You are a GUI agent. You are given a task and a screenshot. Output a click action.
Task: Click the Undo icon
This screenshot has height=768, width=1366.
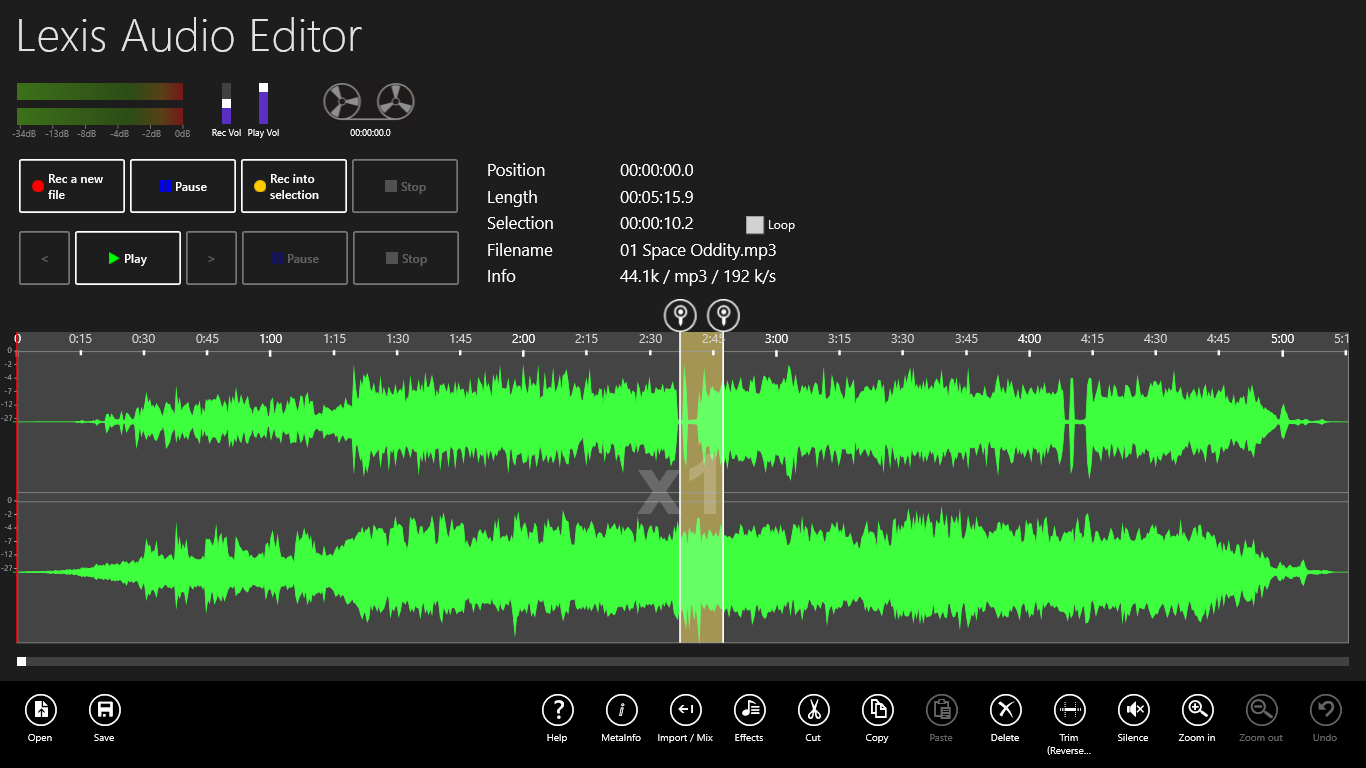pyautogui.click(x=1325, y=710)
